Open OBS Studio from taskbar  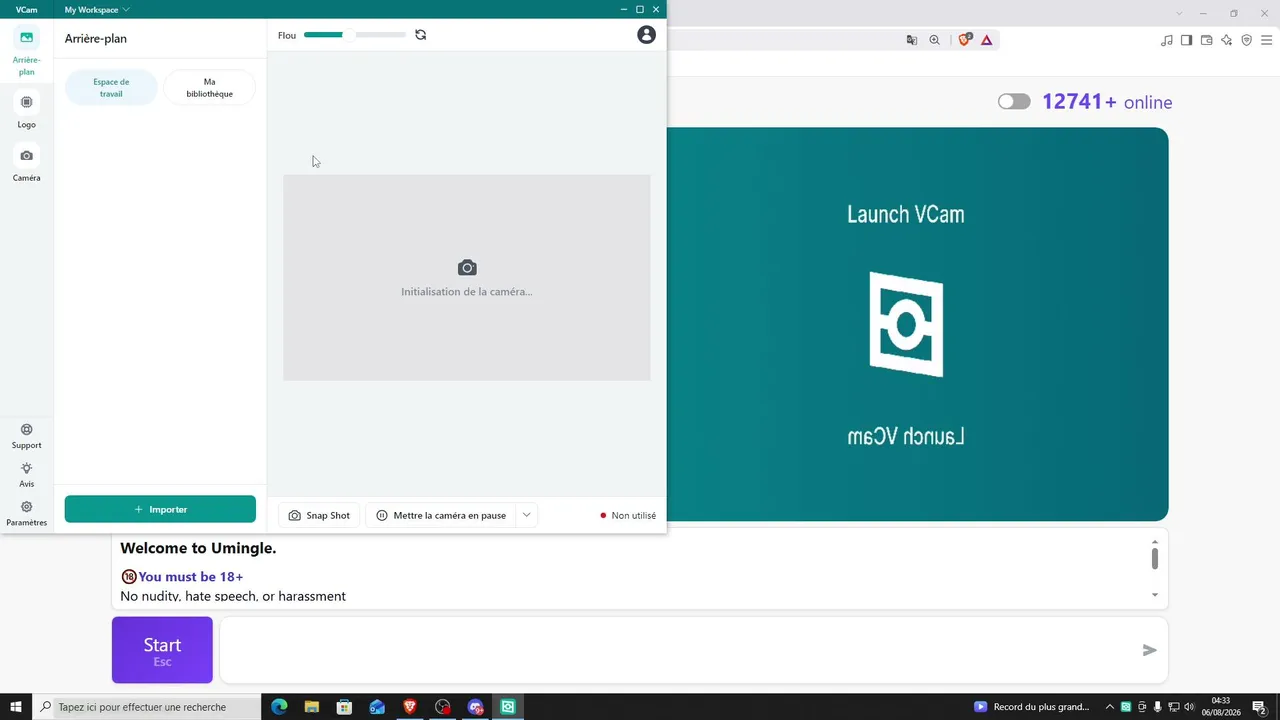point(443,707)
